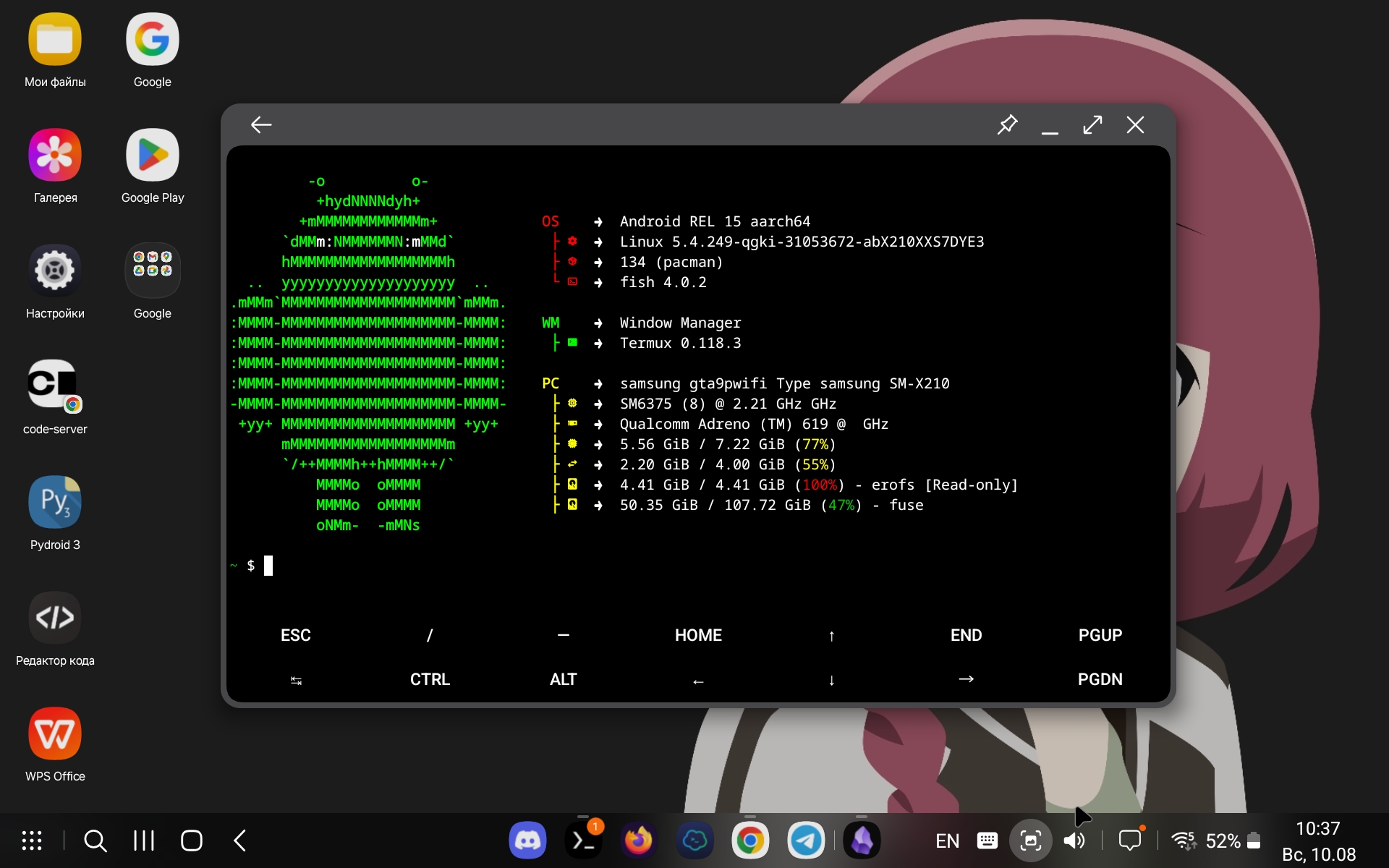Pin the Termux window
1389x868 pixels.
(1008, 124)
